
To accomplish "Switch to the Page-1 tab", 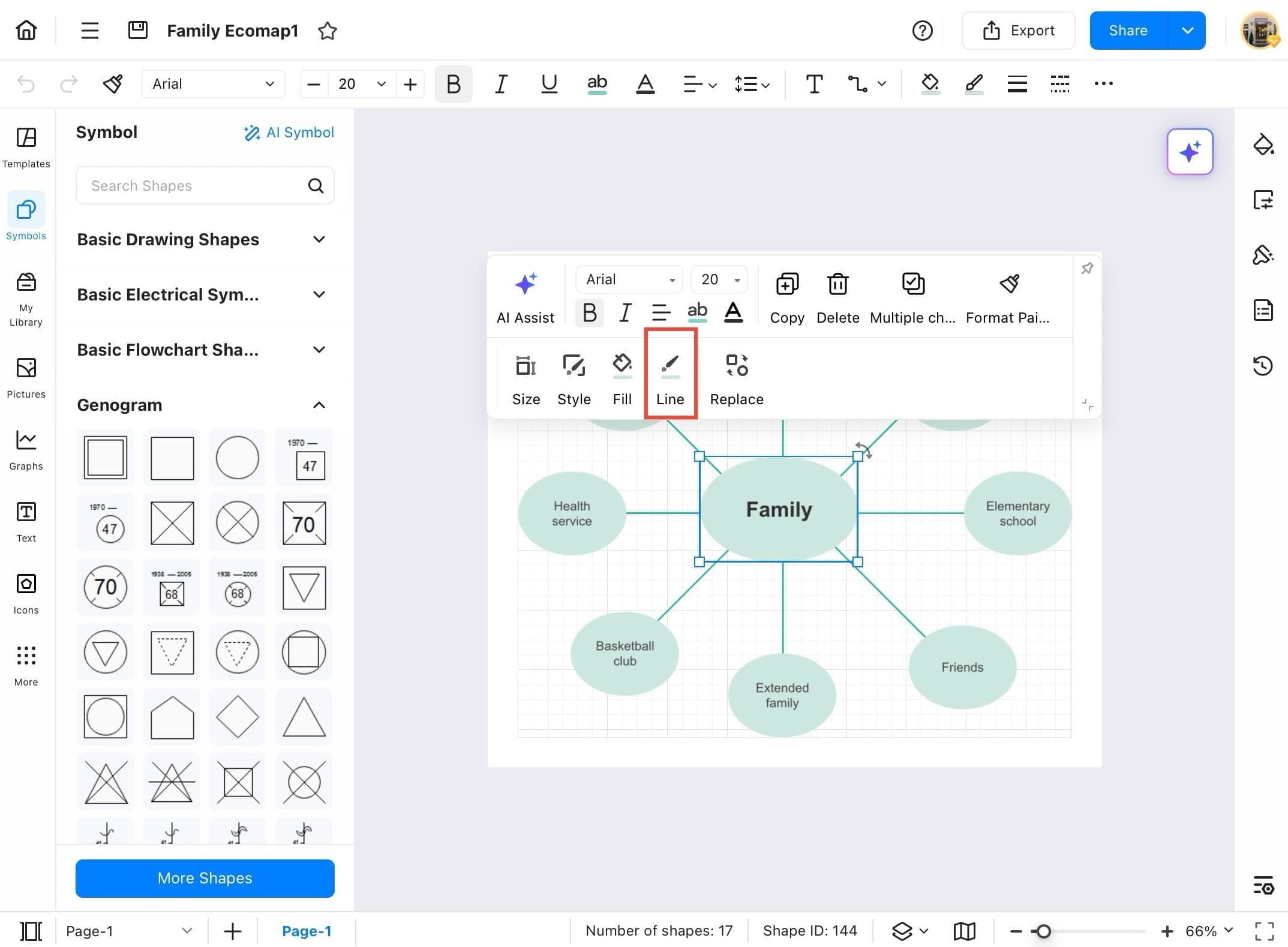I will pos(307,930).
